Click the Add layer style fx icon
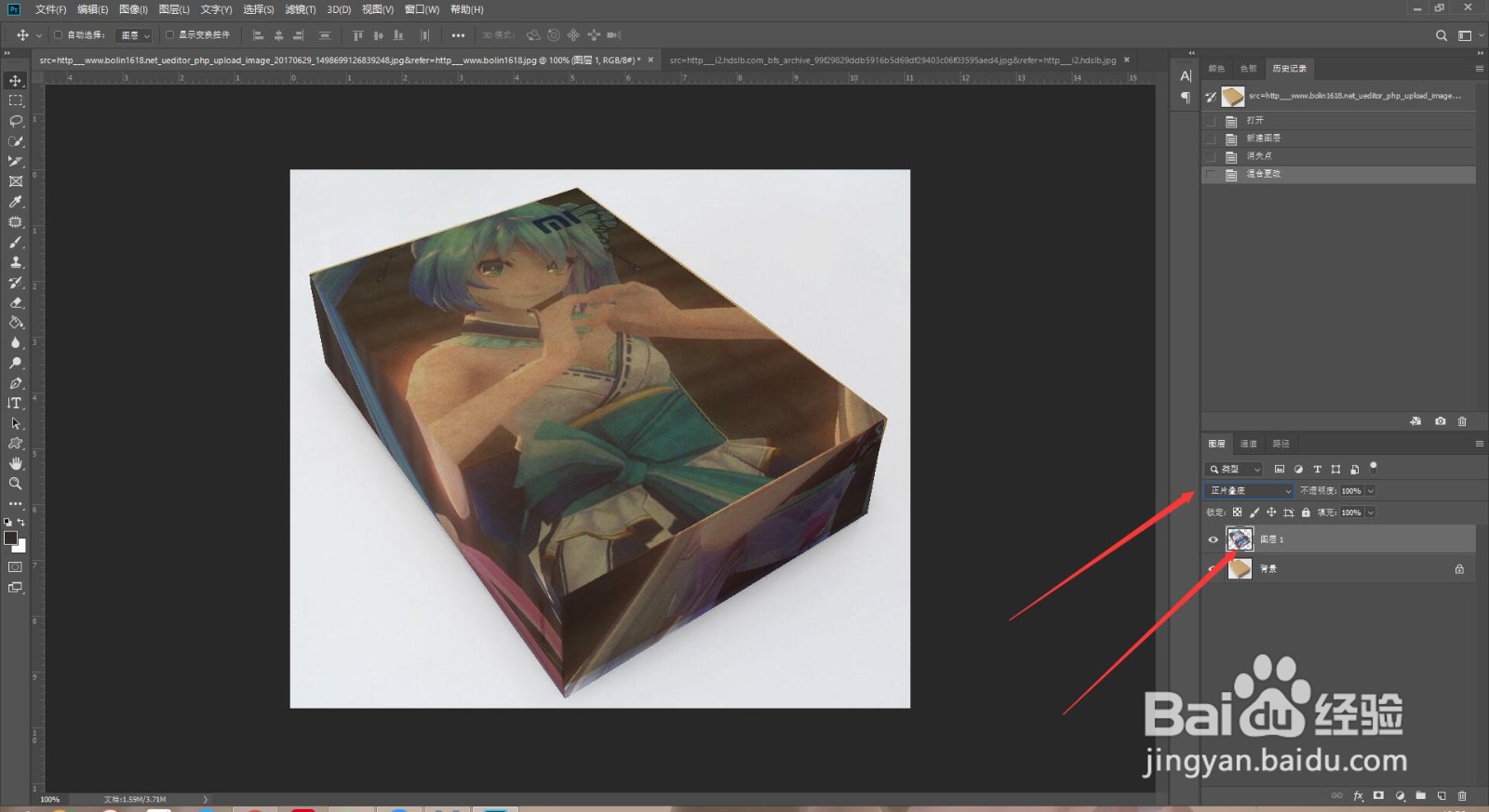The height and width of the screenshot is (812, 1489). pyautogui.click(x=1358, y=796)
